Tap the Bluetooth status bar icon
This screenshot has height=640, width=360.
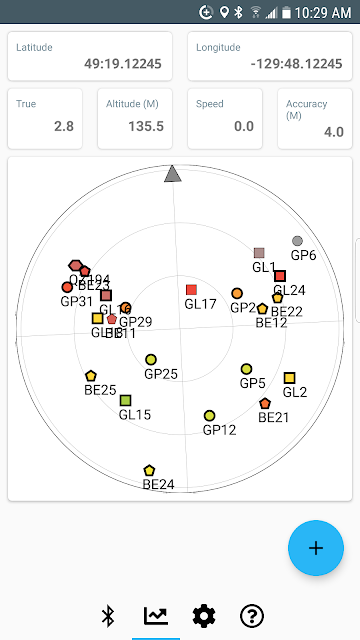(238, 13)
